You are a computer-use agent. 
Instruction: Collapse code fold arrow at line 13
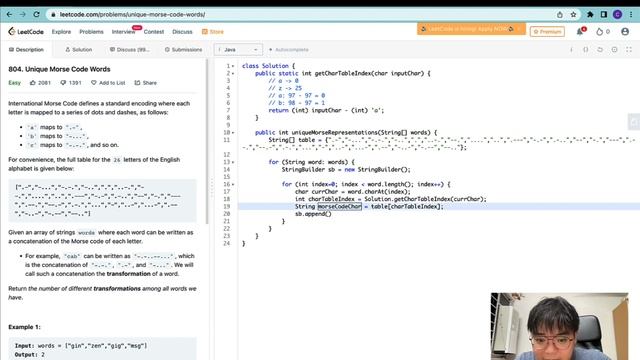(x=233, y=162)
